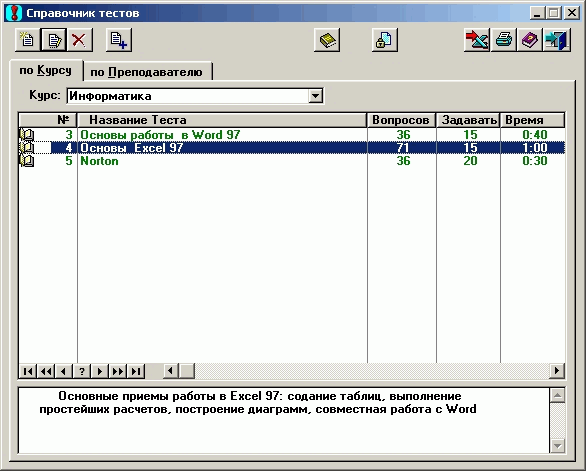The width and height of the screenshot is (586, 471).
Task: Click the horizontal scrollbar thumb
Action: [x=187, y=371]
